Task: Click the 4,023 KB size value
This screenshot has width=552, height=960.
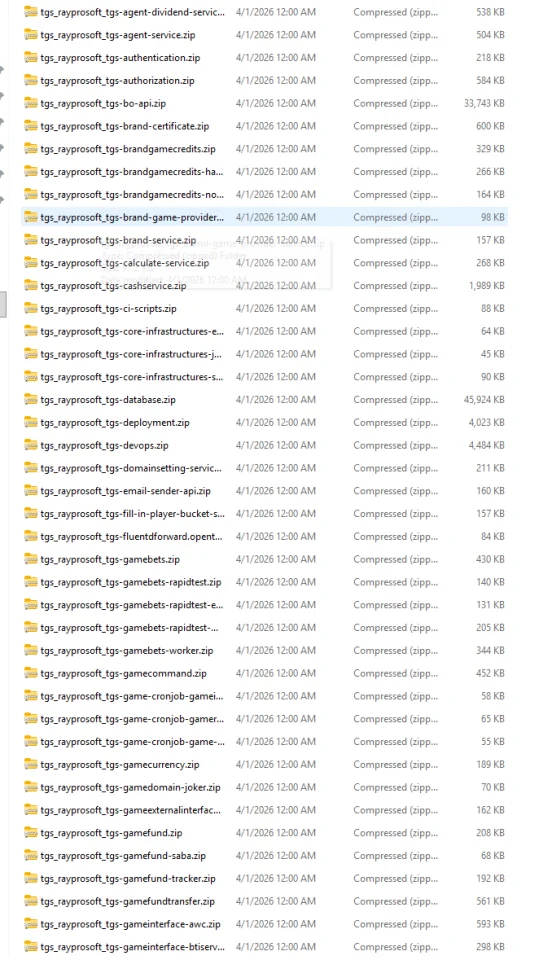Action: [x=487, y=422]
